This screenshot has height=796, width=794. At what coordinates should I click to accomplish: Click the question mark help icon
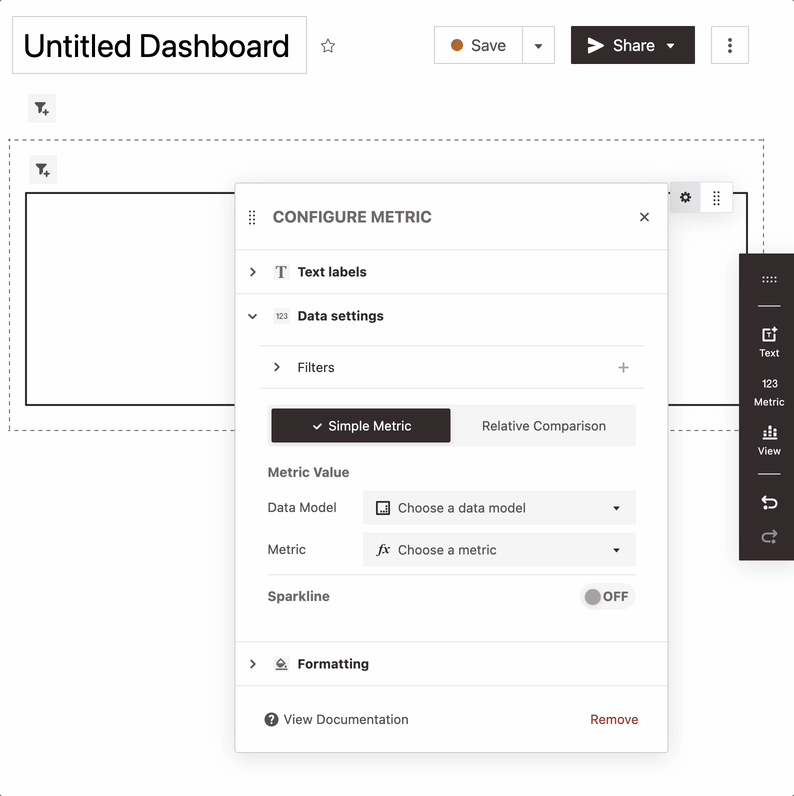[x=272, y=719]
